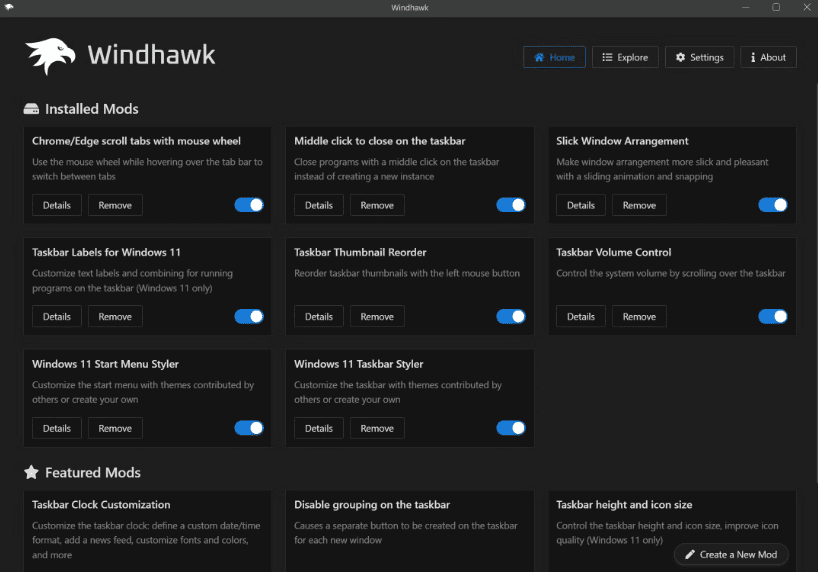Select Disable grouping on the taskbar title

[x=372, y=505]
